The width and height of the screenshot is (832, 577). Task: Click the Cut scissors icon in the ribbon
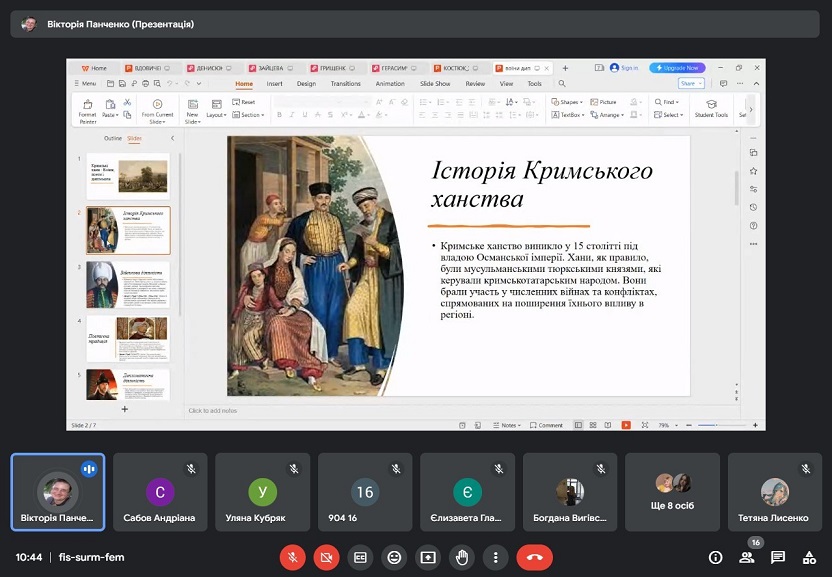tap(127, 102)
